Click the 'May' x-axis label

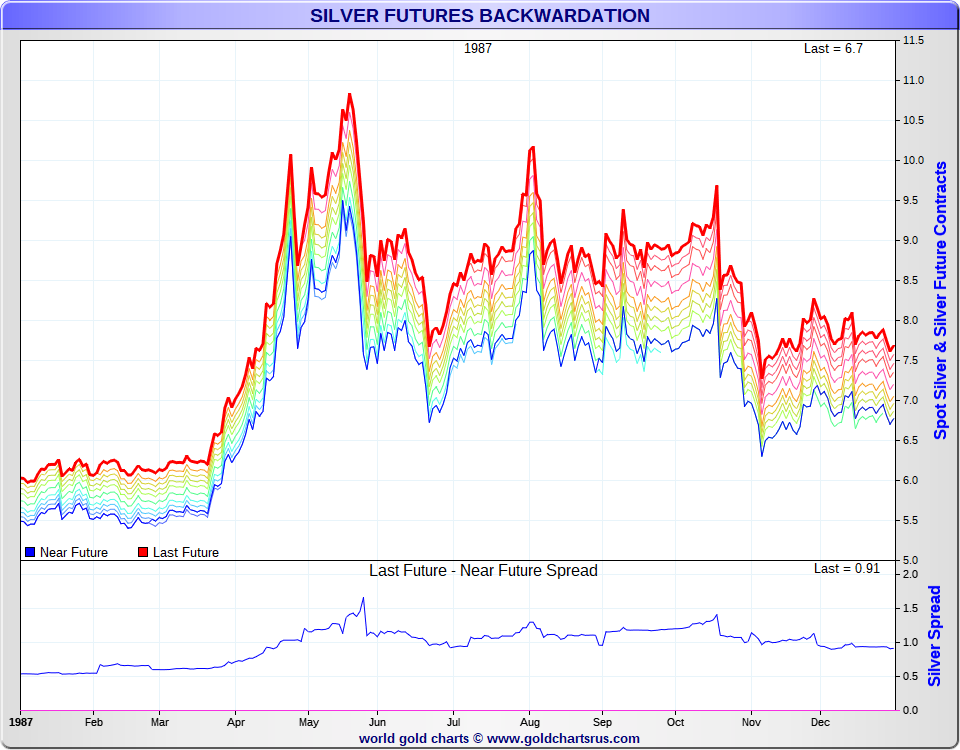(309, 722)
